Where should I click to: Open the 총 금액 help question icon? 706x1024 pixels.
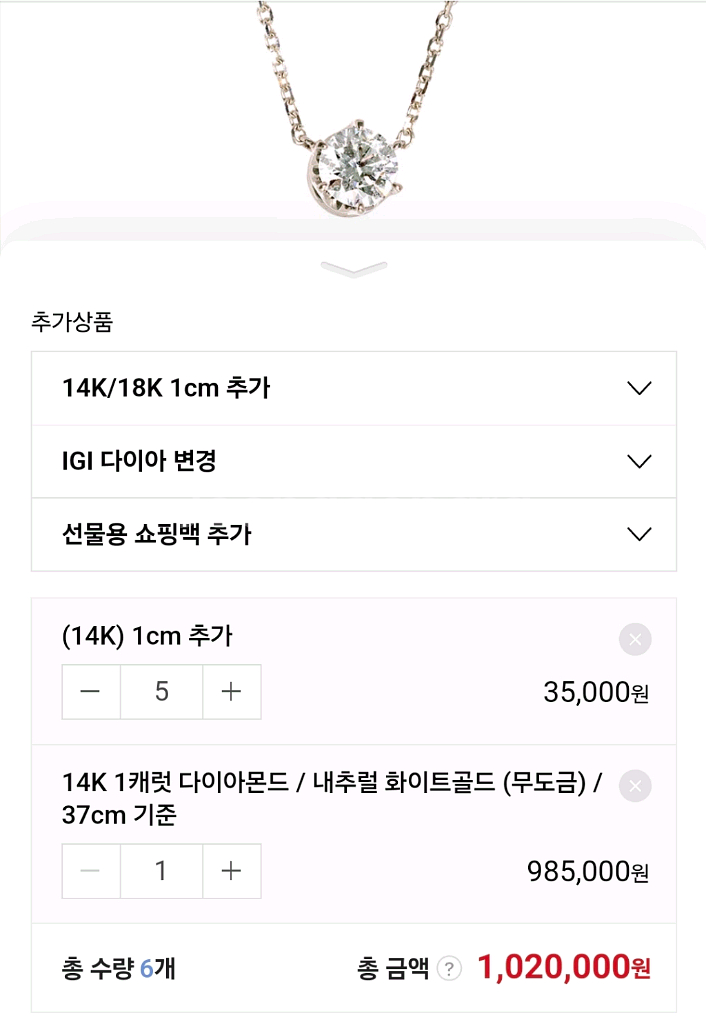click(x=450, y=968)
